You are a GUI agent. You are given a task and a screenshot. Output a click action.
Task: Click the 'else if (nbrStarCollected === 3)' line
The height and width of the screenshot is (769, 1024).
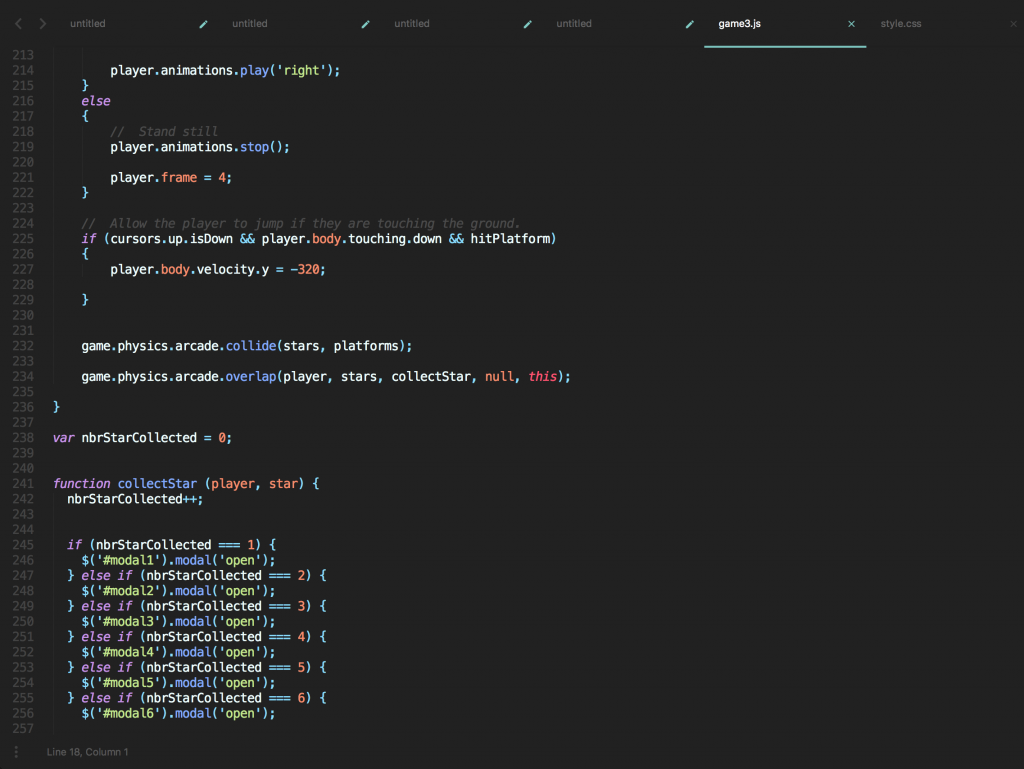tap(197, 606)
